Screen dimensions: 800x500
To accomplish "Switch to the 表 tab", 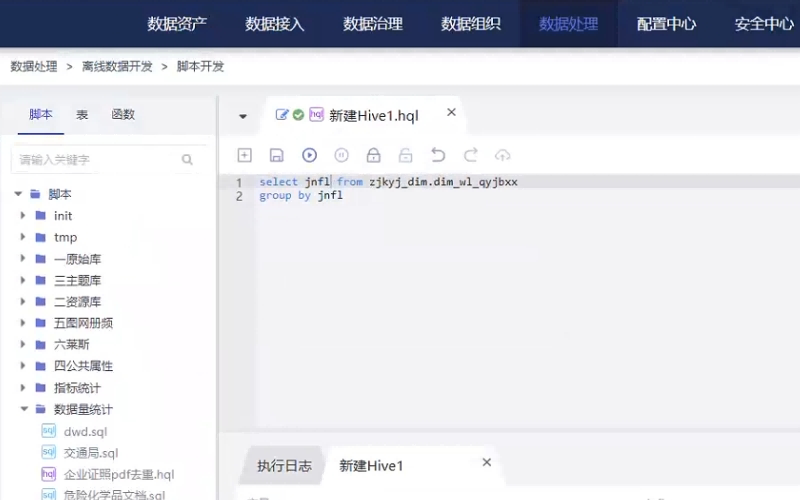I will pos(82,115).
